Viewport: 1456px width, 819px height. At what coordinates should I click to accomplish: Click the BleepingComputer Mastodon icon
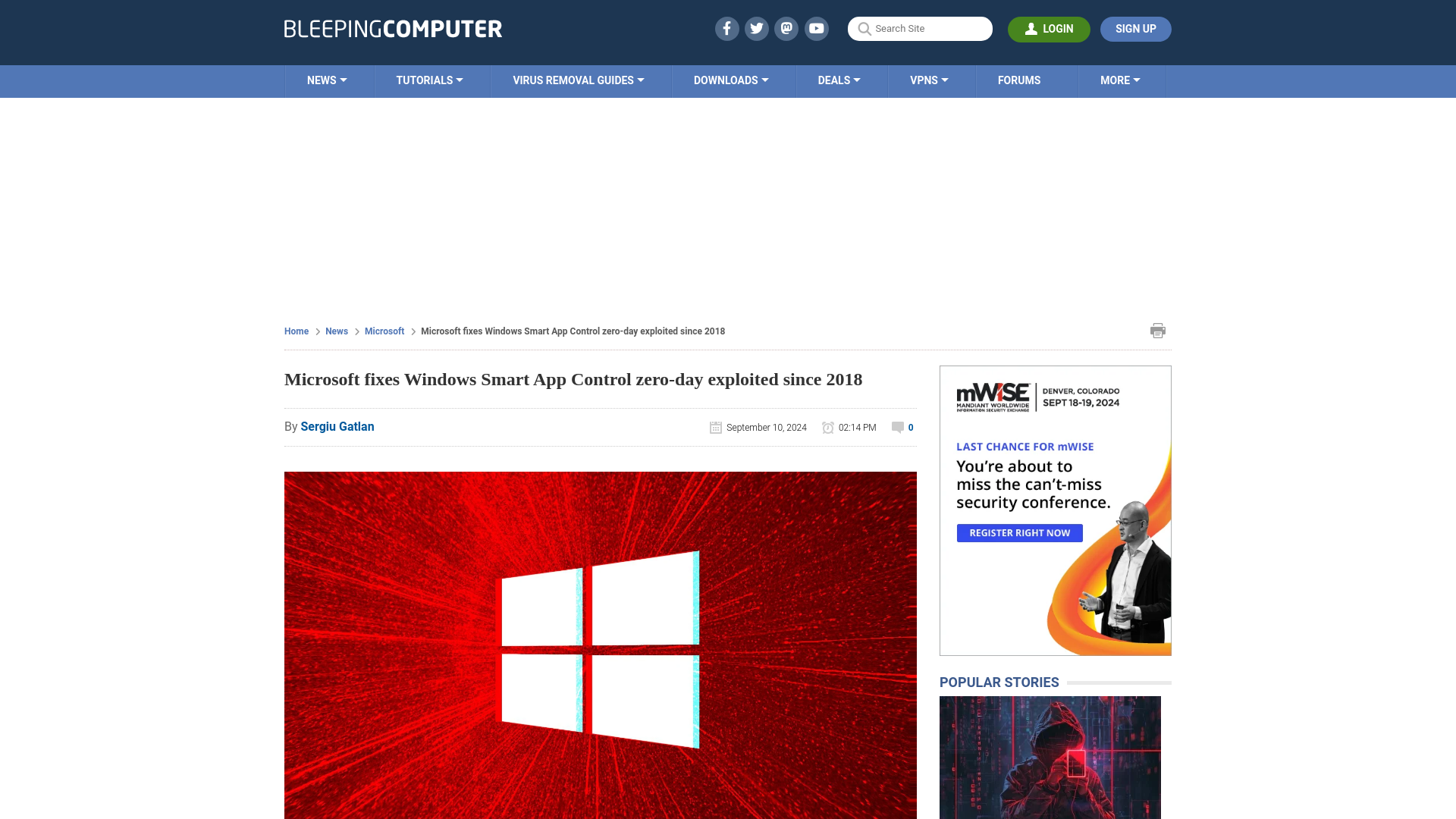pos(787,29)
